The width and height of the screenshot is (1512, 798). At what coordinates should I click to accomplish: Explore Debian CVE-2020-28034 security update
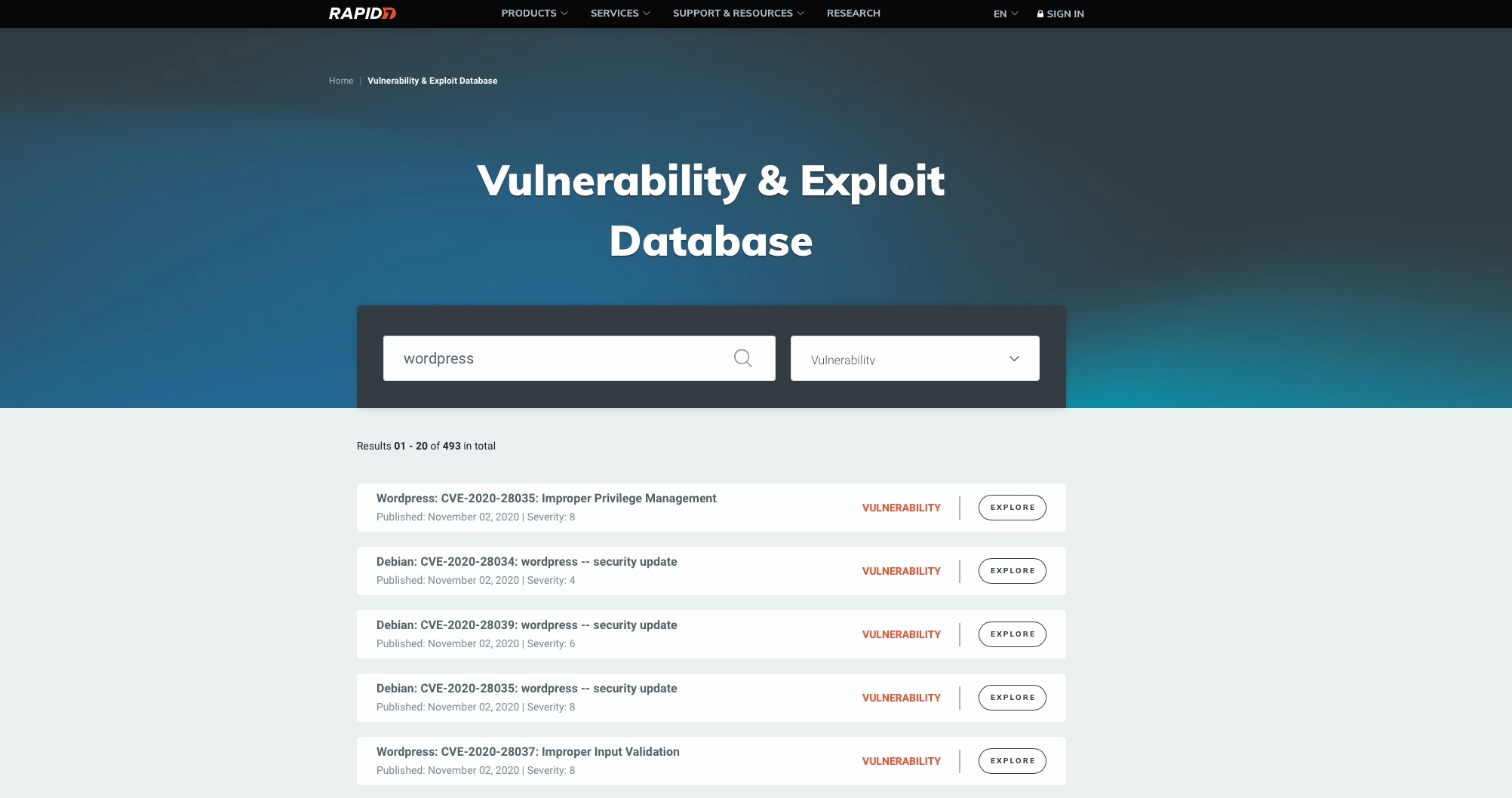(x=1012, y=571)
